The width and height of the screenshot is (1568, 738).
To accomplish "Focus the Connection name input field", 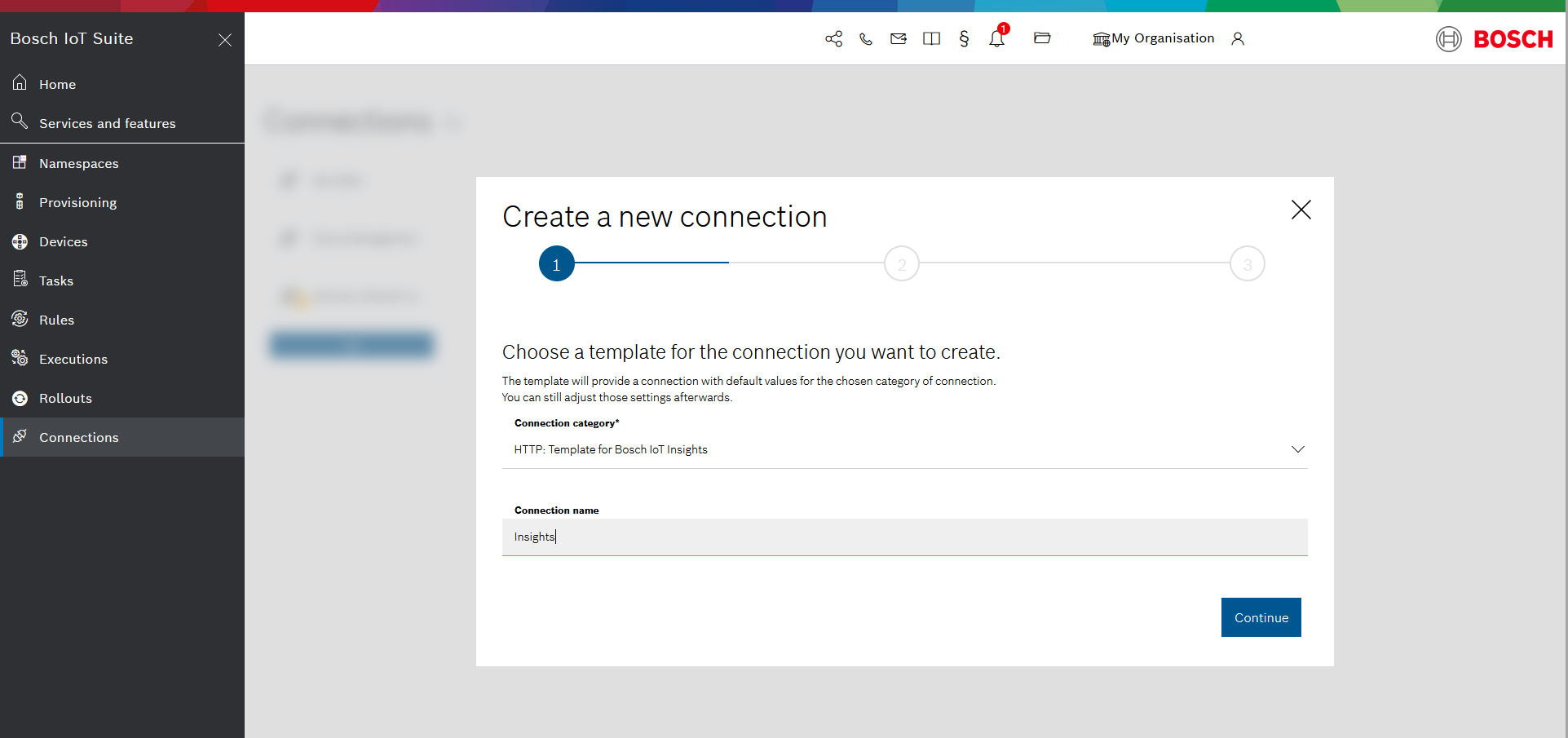I will pos(905,537).
